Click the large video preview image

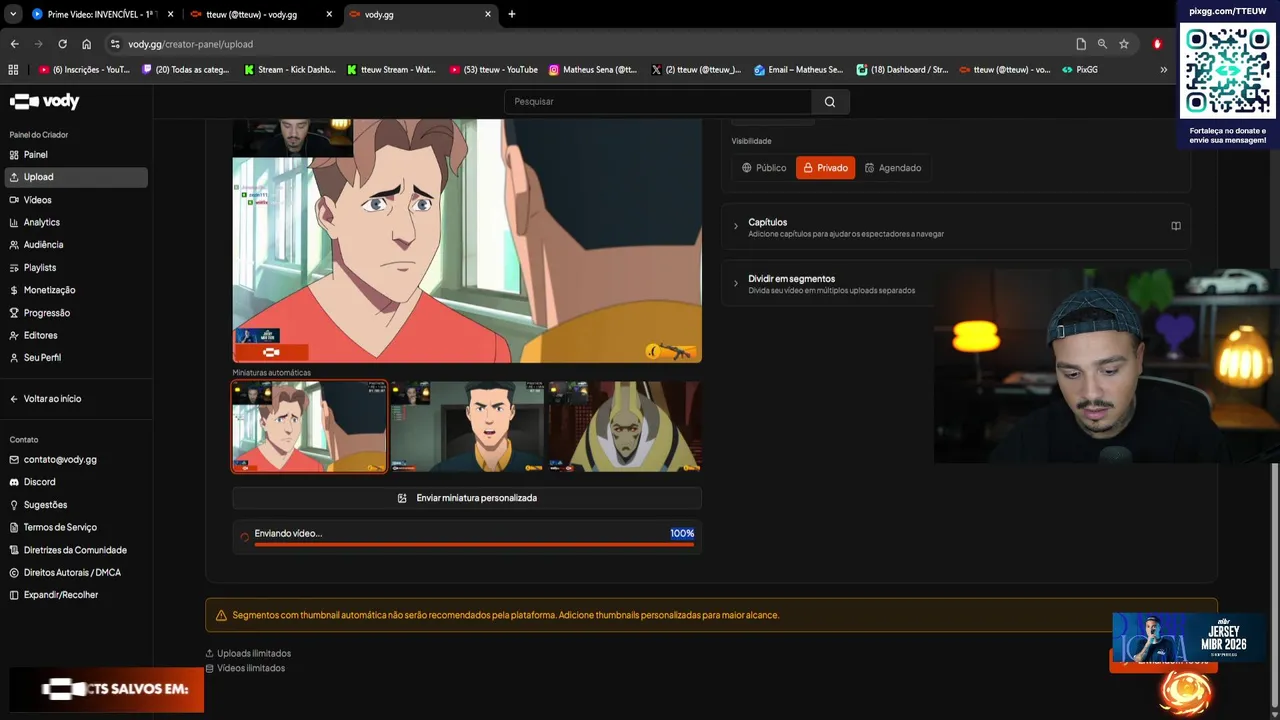[x=467, y=241]
